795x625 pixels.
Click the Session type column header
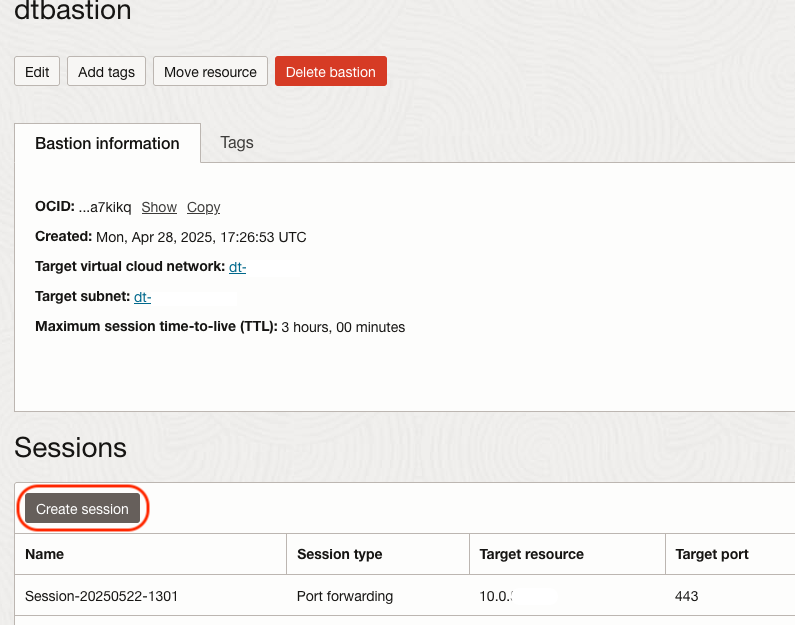click(x=339, y=554)
